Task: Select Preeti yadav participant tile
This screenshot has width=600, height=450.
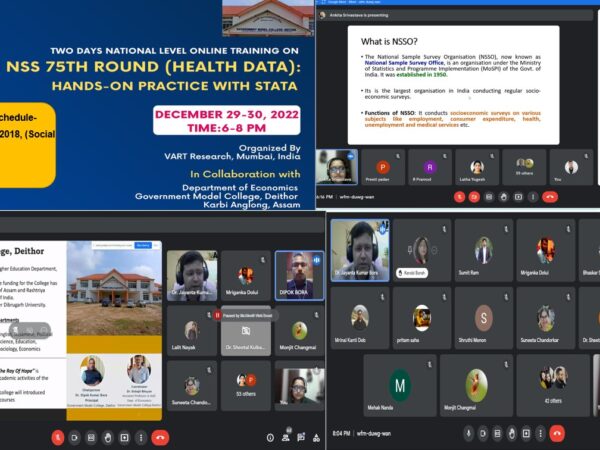Action: (x=383, y=167)
